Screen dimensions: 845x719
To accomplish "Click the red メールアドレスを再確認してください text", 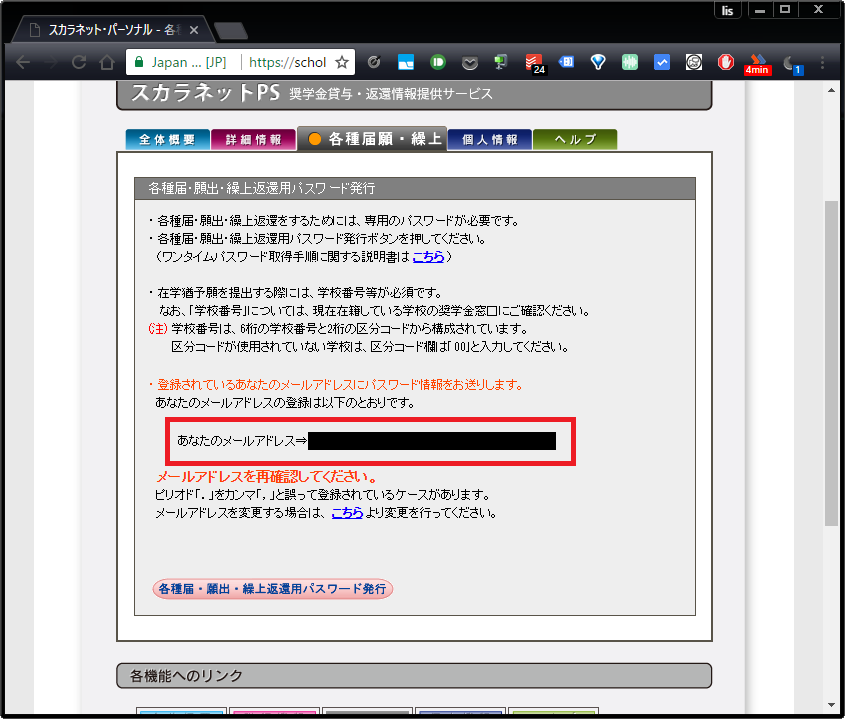I will pyautogui.click(x=267, y=476).
